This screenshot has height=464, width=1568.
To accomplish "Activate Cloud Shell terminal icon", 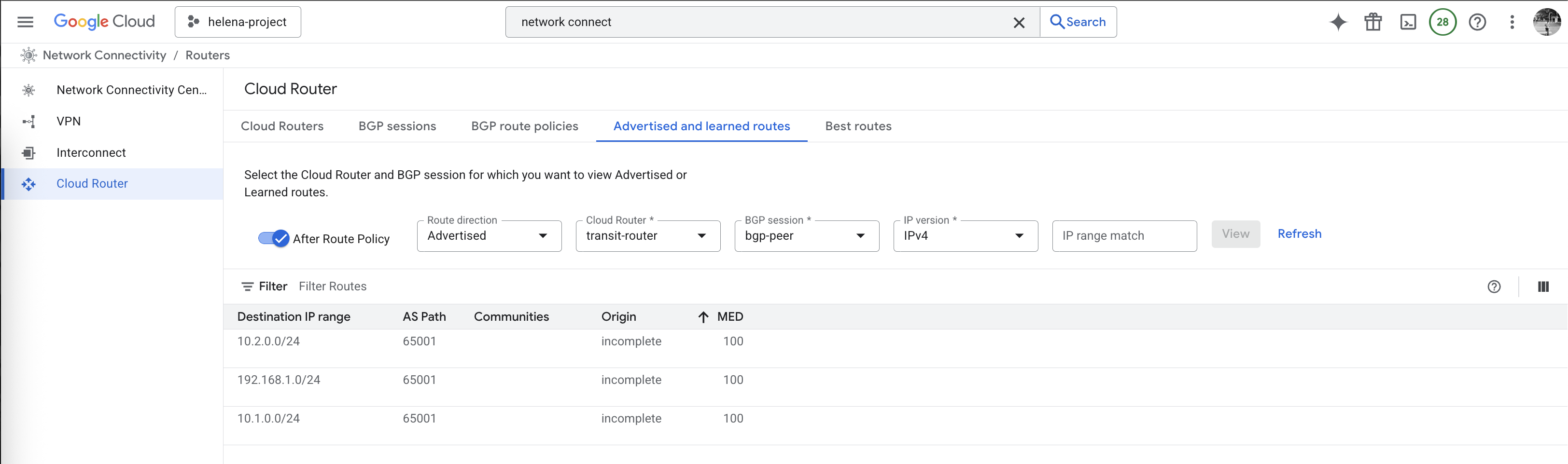I will (x=1408, y=22).
